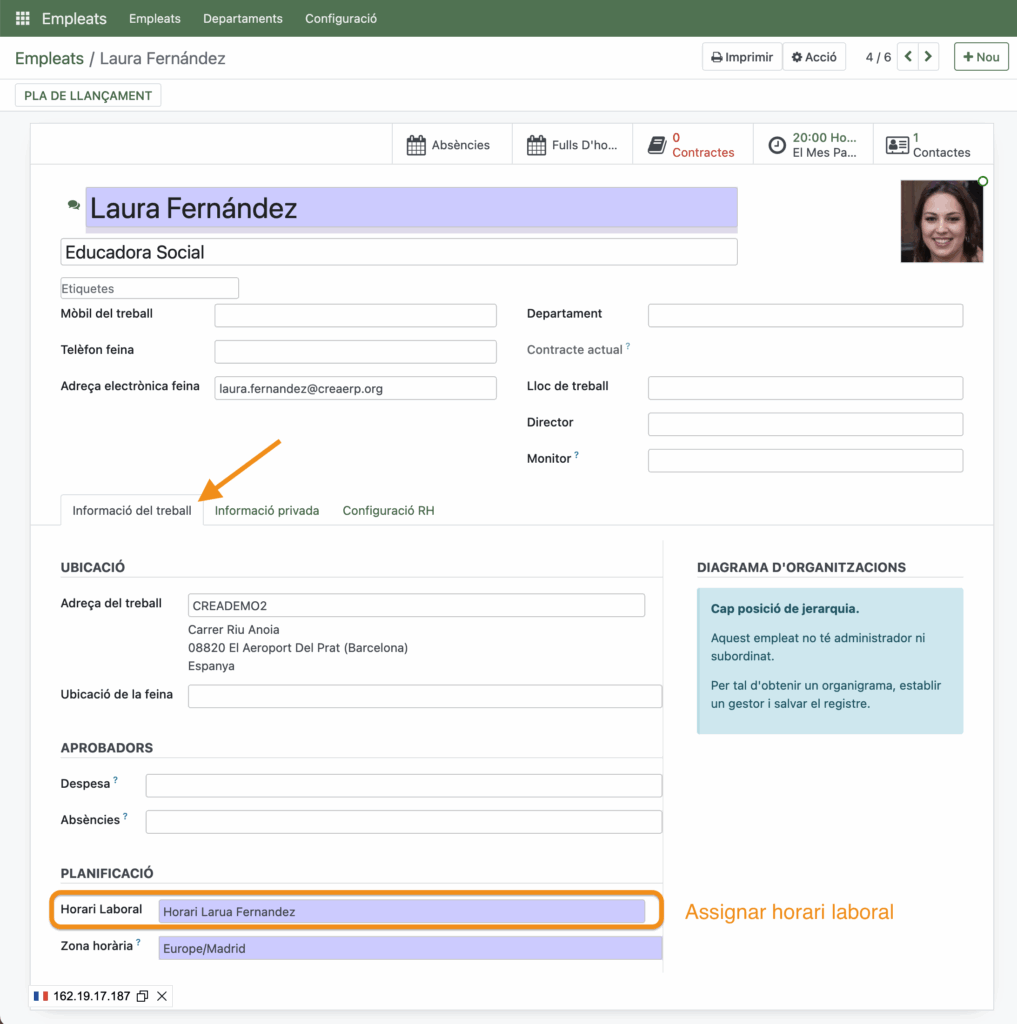
Task: Open Contractes book icon
Action: pos(657,145)
